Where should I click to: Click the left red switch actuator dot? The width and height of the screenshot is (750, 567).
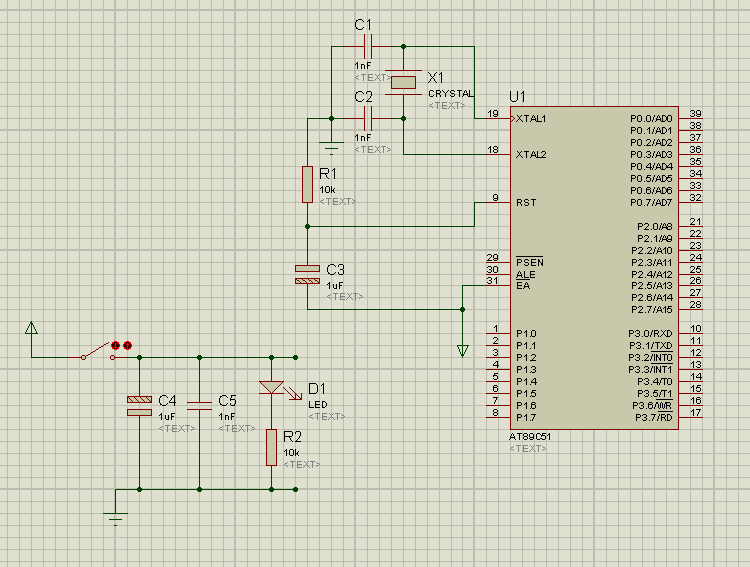click(x=115, y=345)
